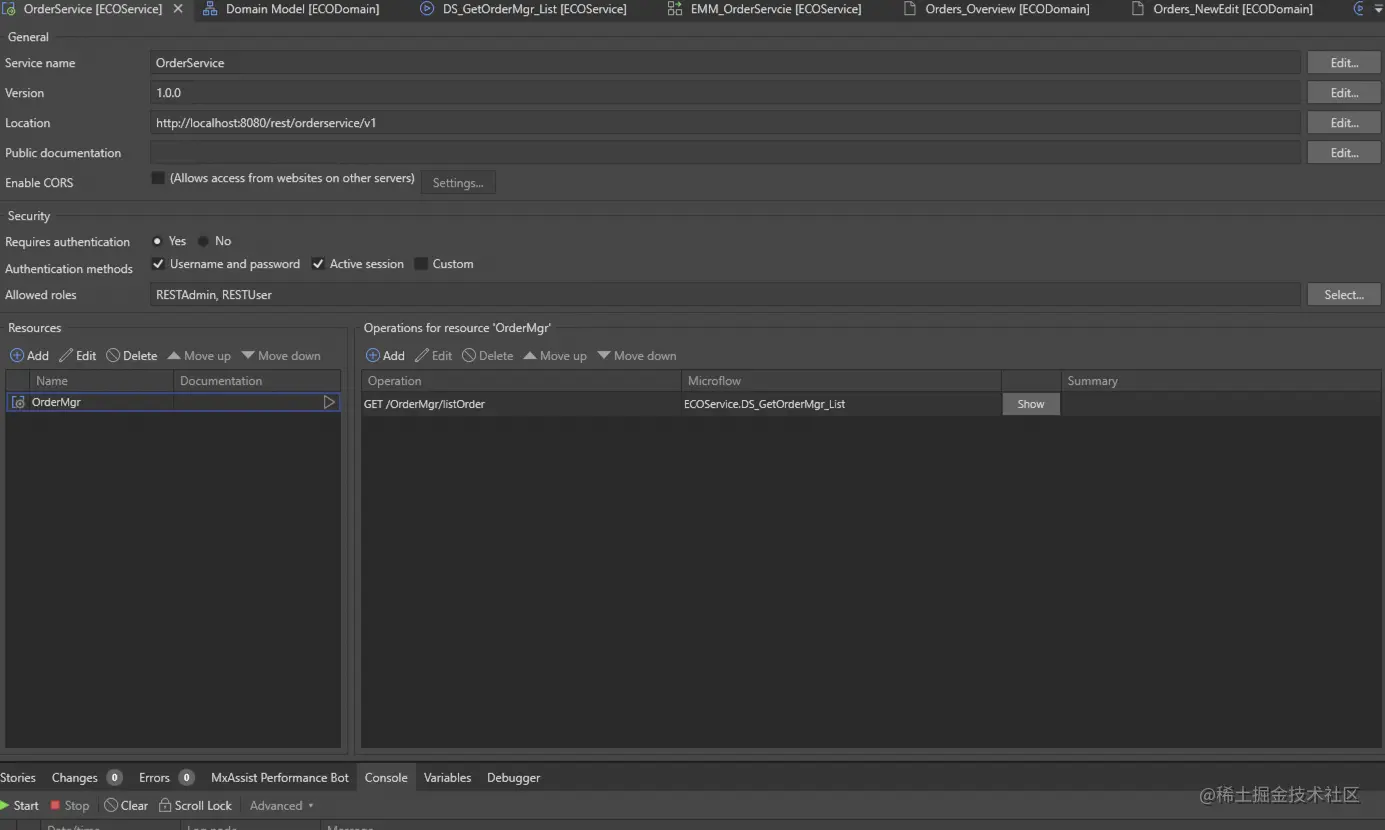1385x830 pixels.
Task: Add a new resource in the Resources panel
Action: [29, 356]
